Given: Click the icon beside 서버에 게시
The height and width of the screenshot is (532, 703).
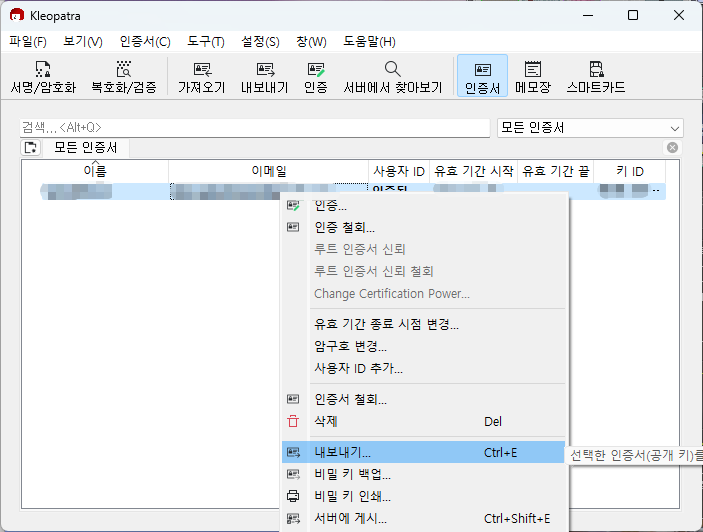Looking at the screenshot, I should [293, 519].
